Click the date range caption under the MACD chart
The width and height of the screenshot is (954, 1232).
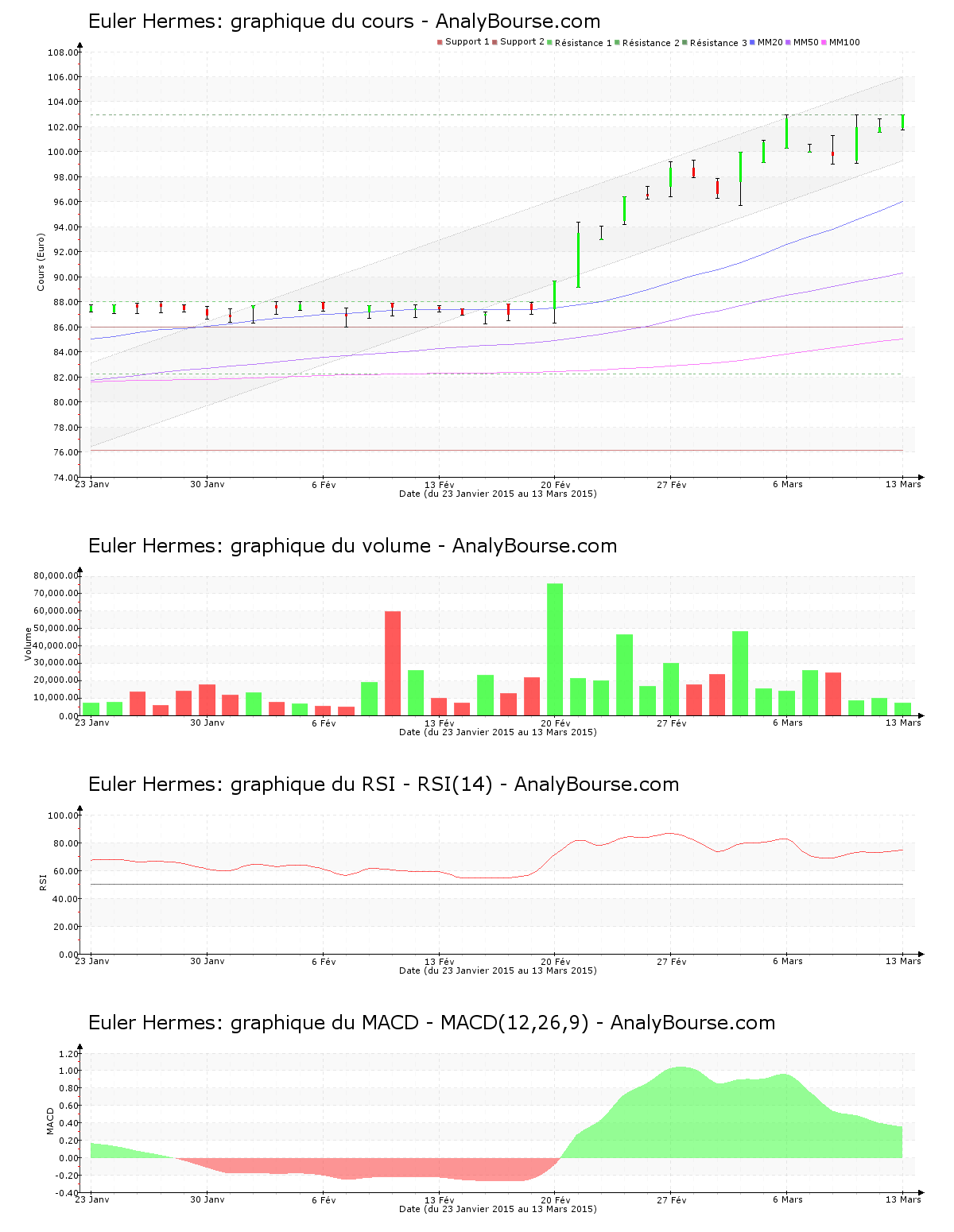[498, 1209]
